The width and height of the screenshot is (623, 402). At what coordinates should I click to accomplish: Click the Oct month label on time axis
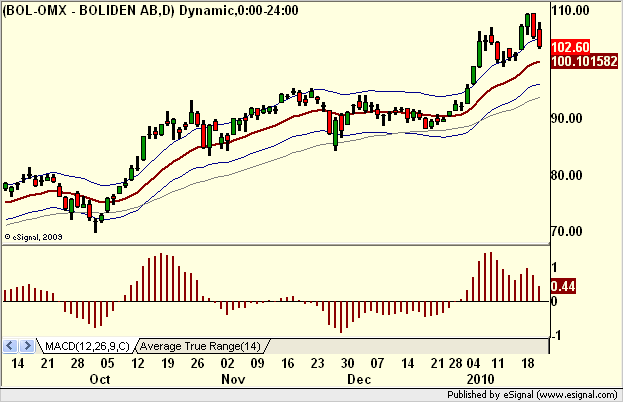tap(100, 379)
